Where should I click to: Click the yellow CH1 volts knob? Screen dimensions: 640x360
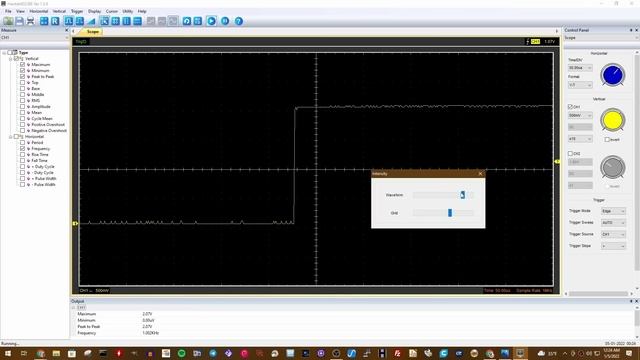tap(612, 120)
